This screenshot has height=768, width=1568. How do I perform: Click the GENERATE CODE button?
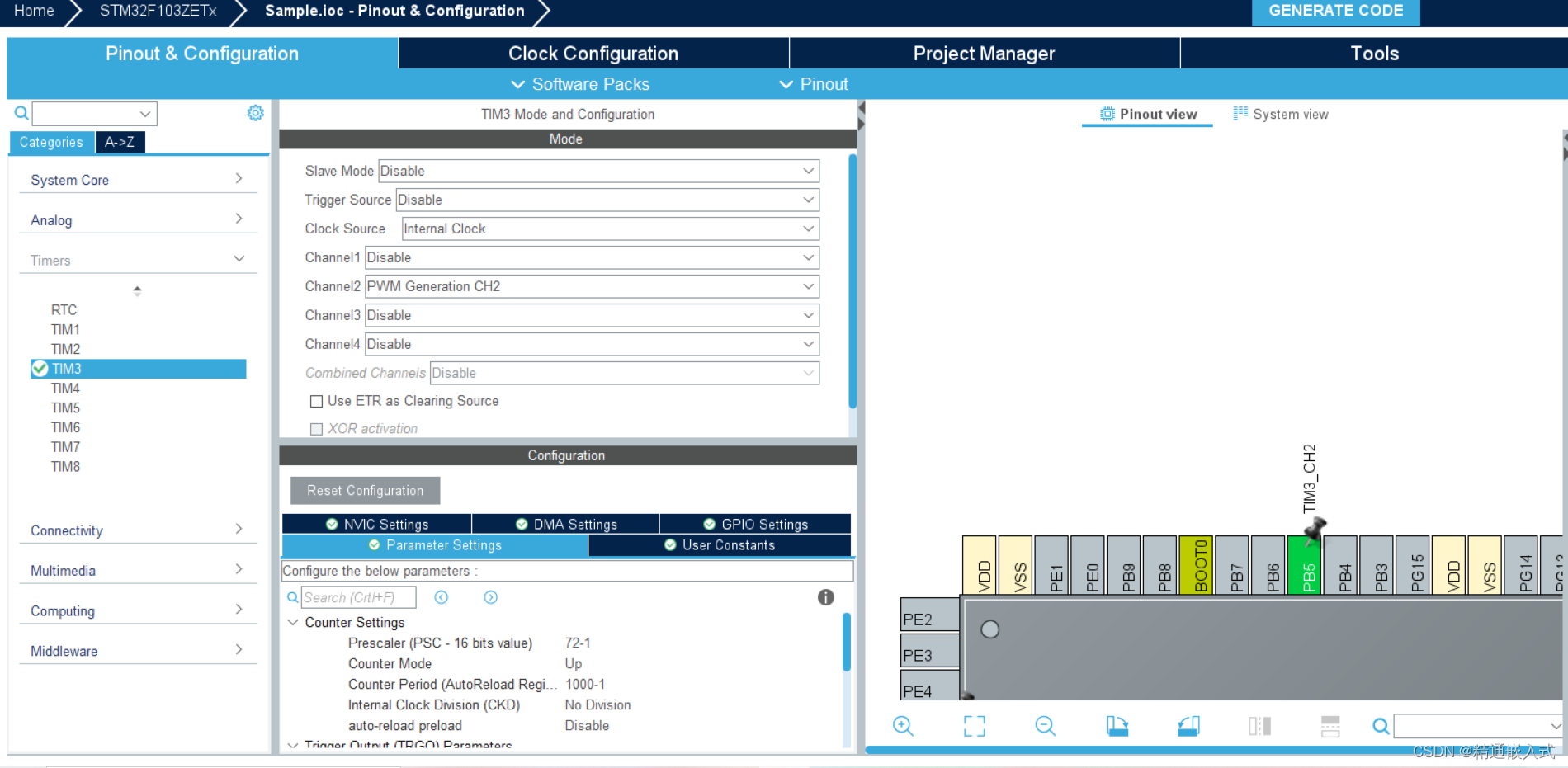tap(1335, 12)
